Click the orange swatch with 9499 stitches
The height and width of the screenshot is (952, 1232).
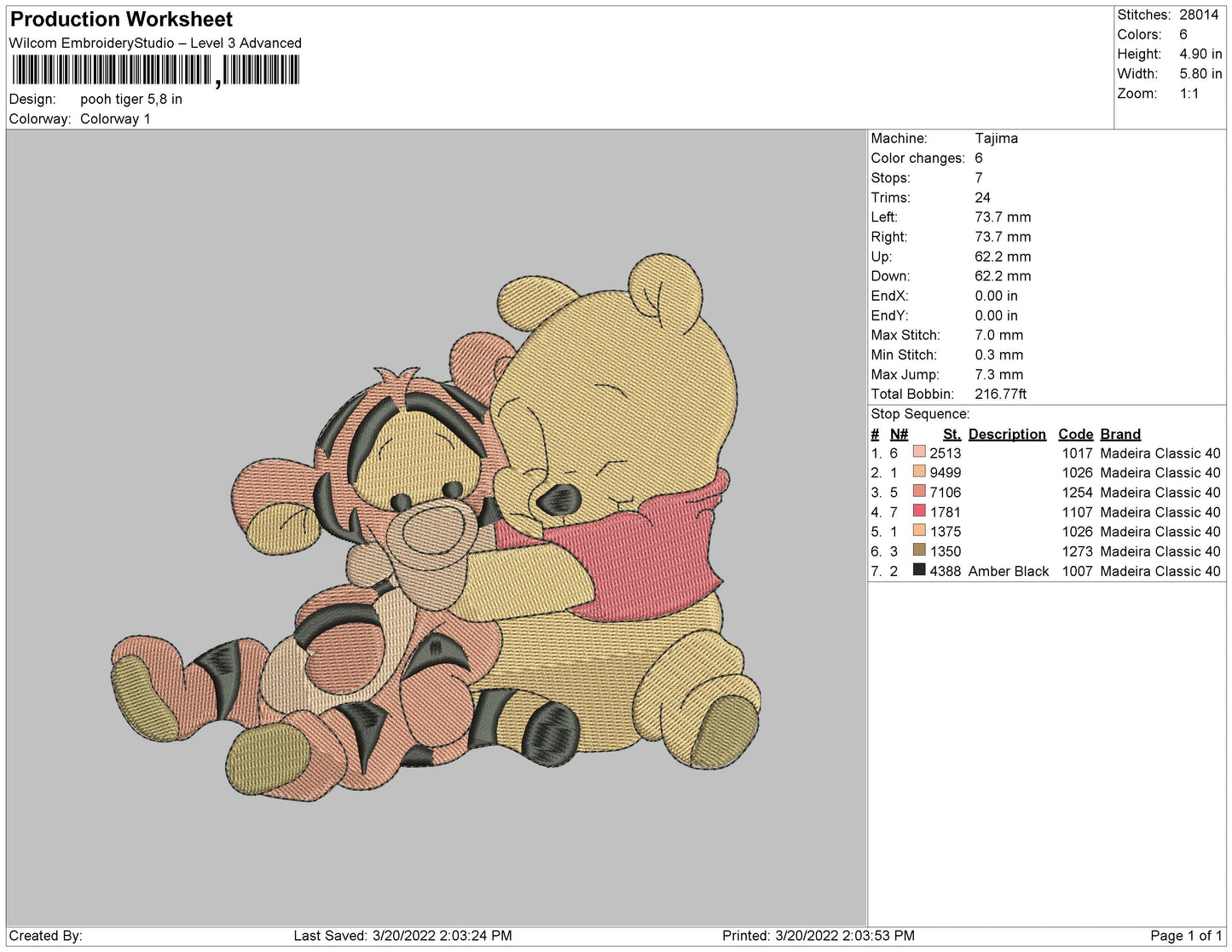(918, 472)
